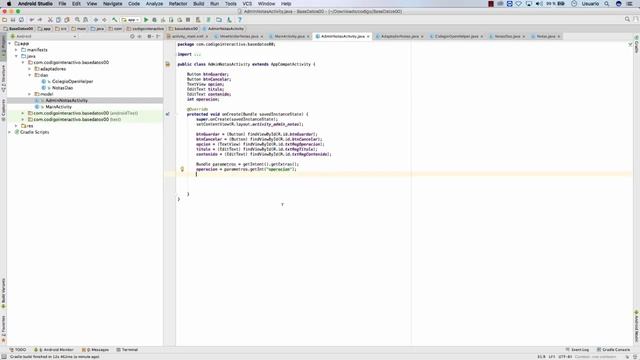Click the Synchronize icon in toolbar
Viewport: 640px width, 360px height.
tap(21, 20)
